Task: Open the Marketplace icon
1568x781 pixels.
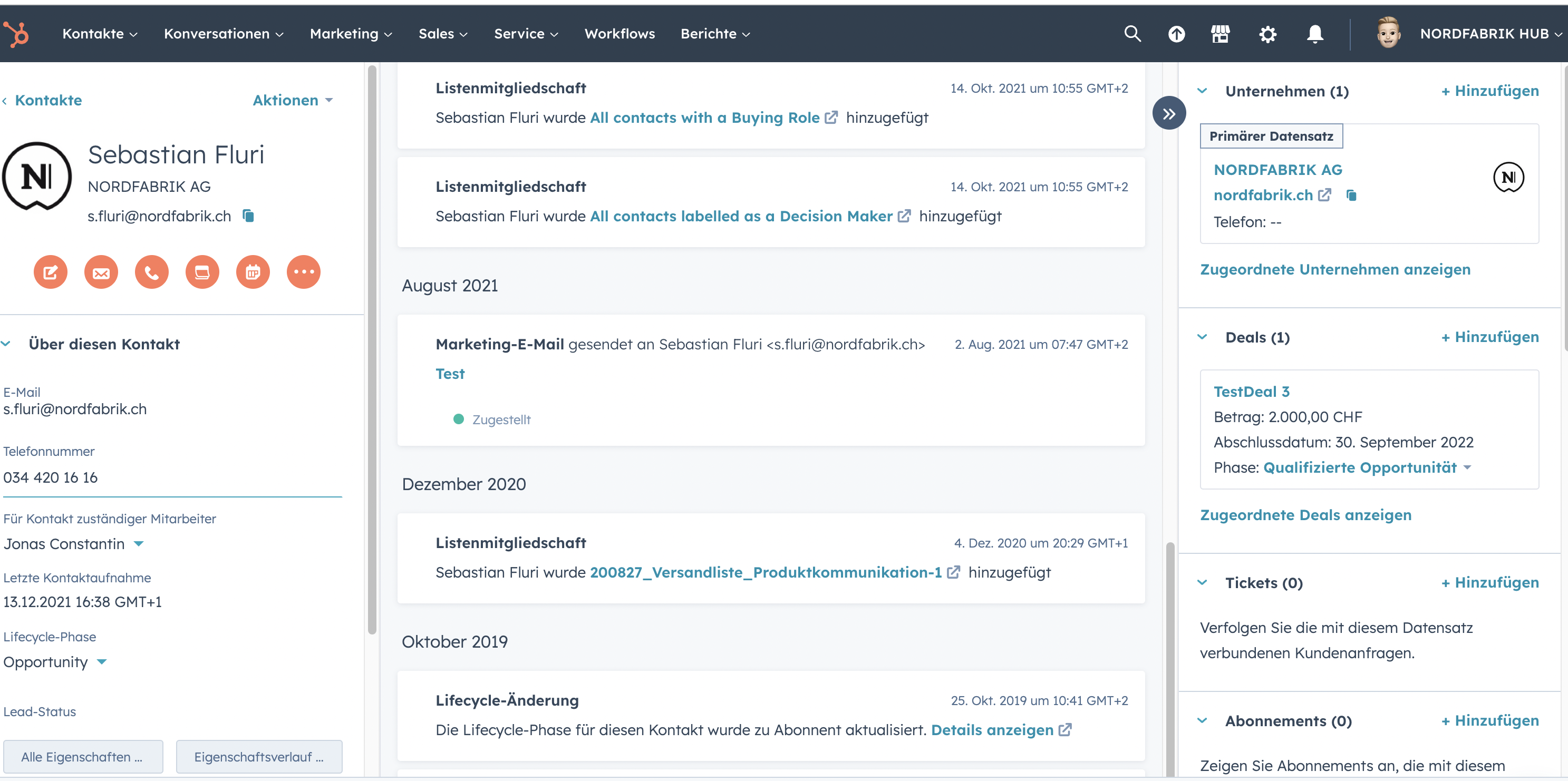Action: tap(1221, 34)
